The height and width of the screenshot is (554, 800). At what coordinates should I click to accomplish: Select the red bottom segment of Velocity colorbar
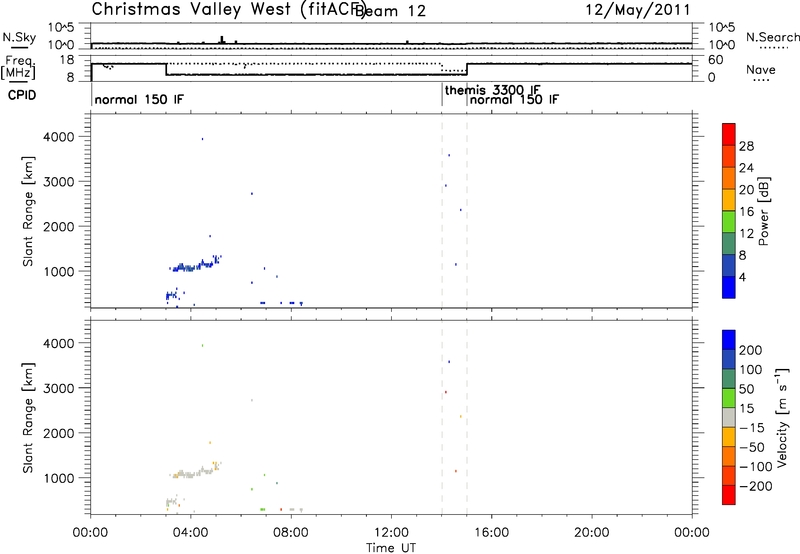point(729,494)
